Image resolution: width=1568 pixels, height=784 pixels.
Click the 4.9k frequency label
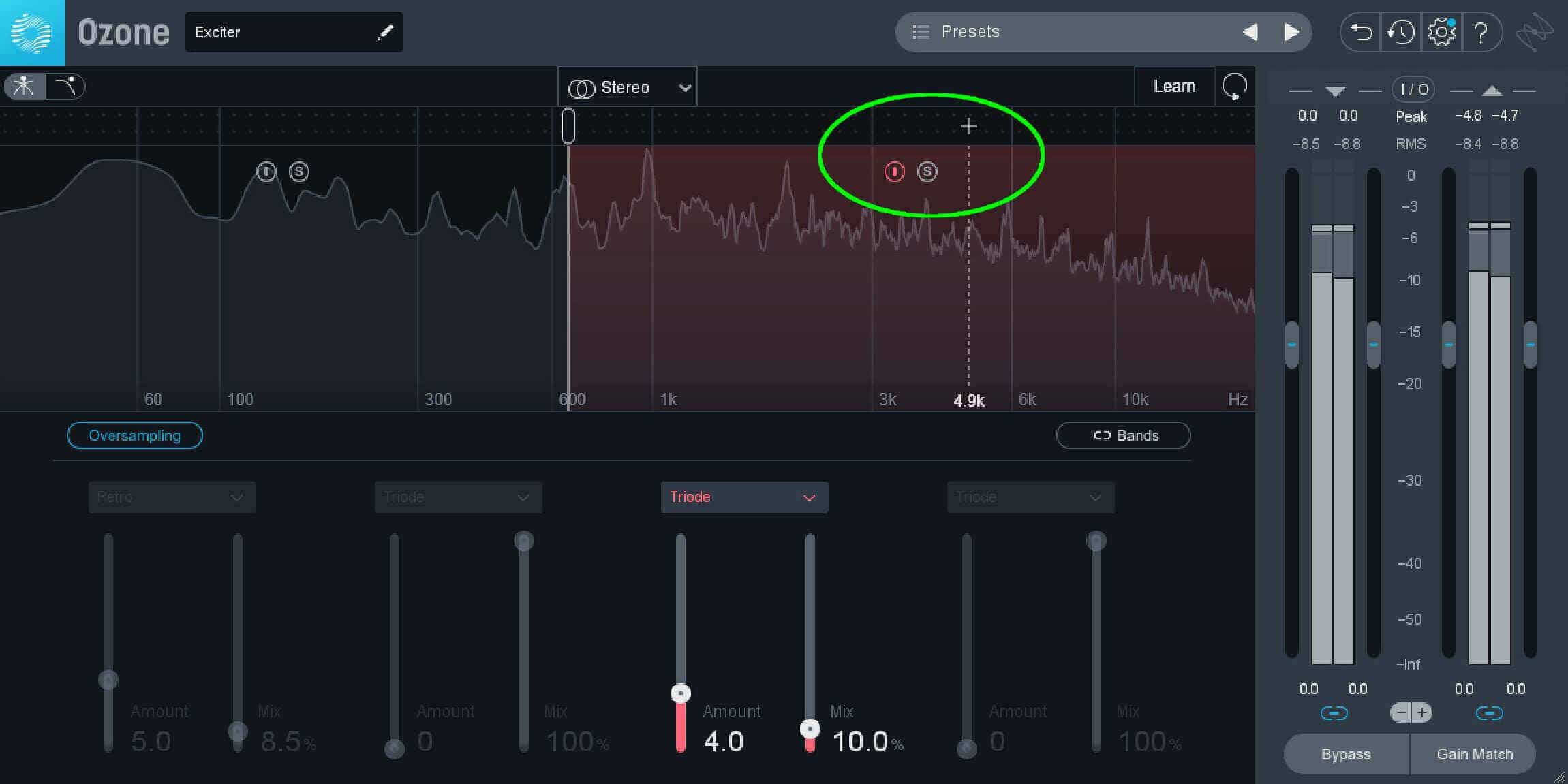click(x=968, y=401)
